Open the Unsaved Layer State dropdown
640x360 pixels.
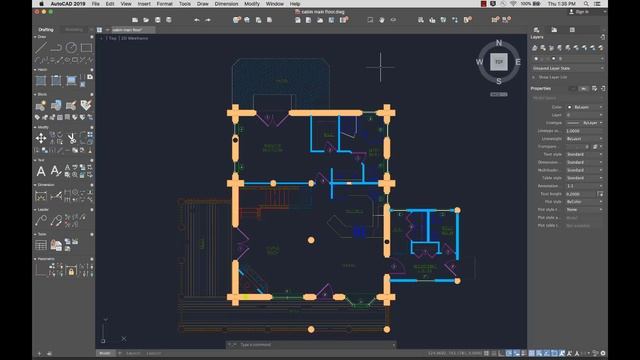tap(568, 68)
